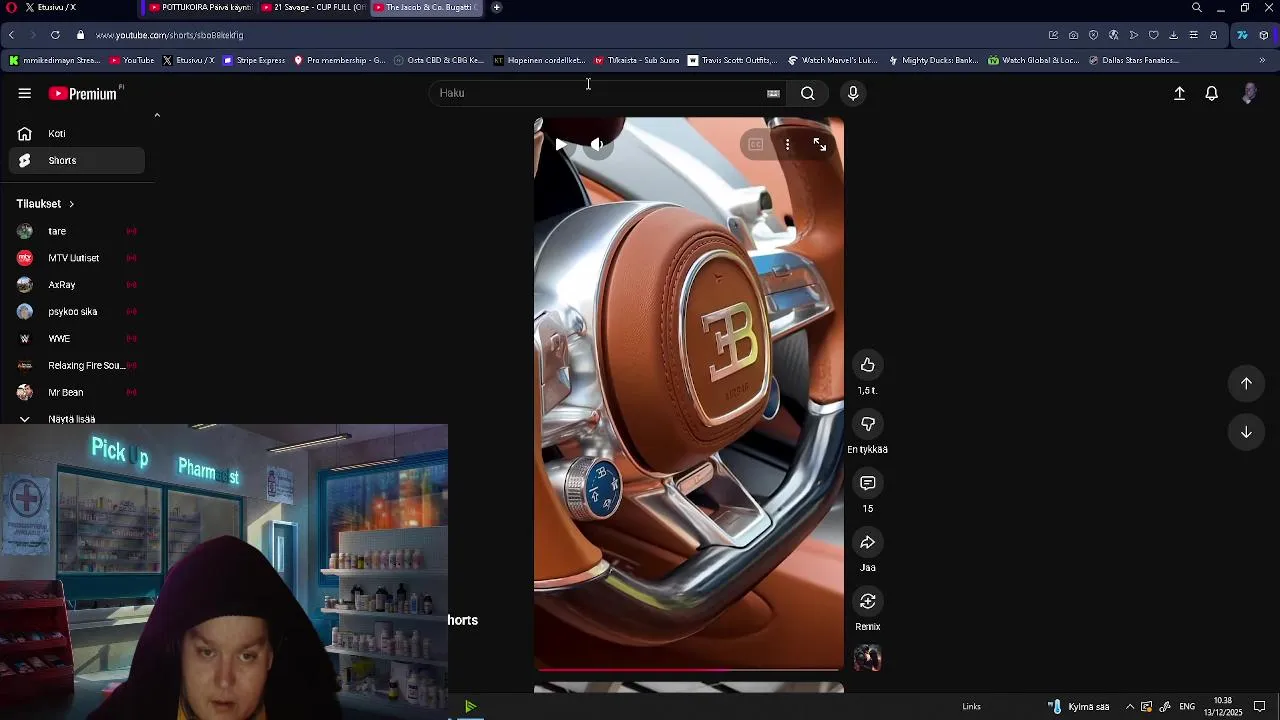The height and width of the screenshot is (720, 1280).
Task: Open the psykoo sika channel
Action: (x=77, y=312)
